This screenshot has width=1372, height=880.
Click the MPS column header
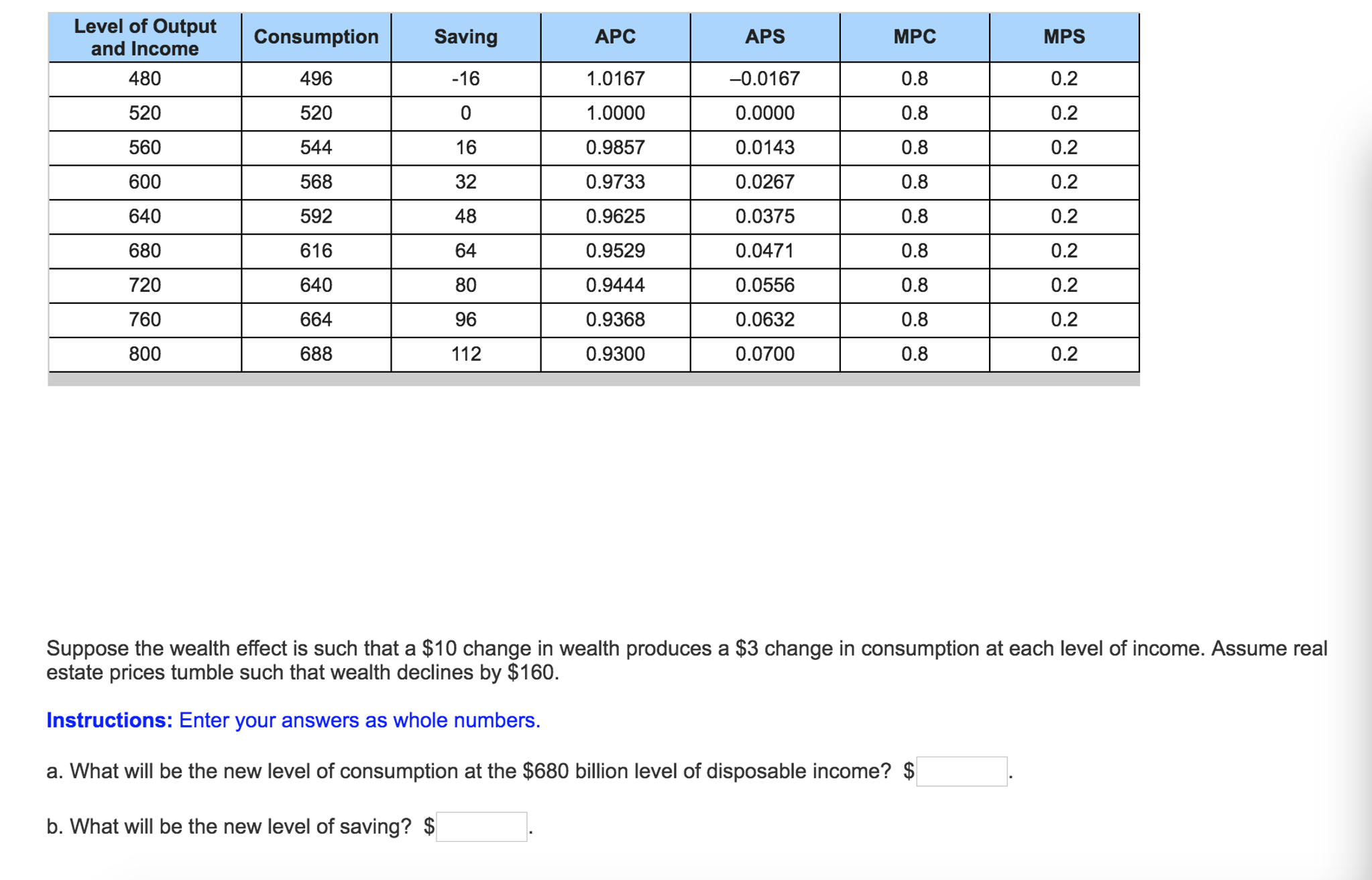click(x=1064, y=37)
